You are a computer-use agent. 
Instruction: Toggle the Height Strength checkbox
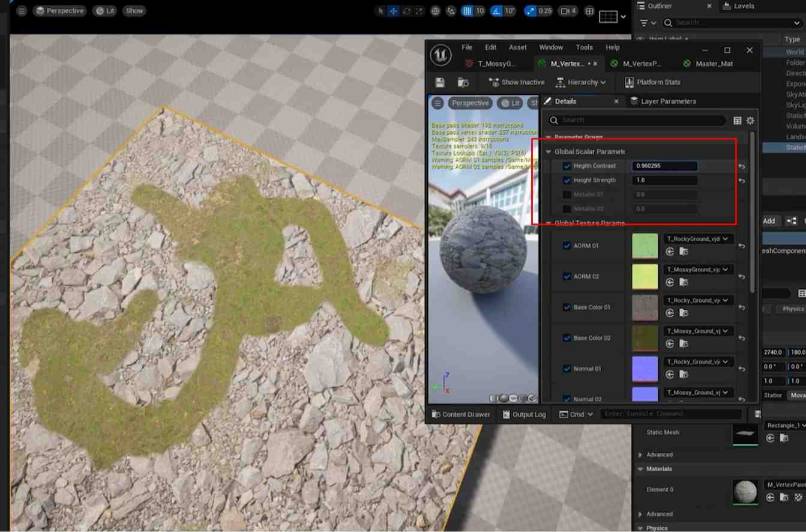coord(566,180)
